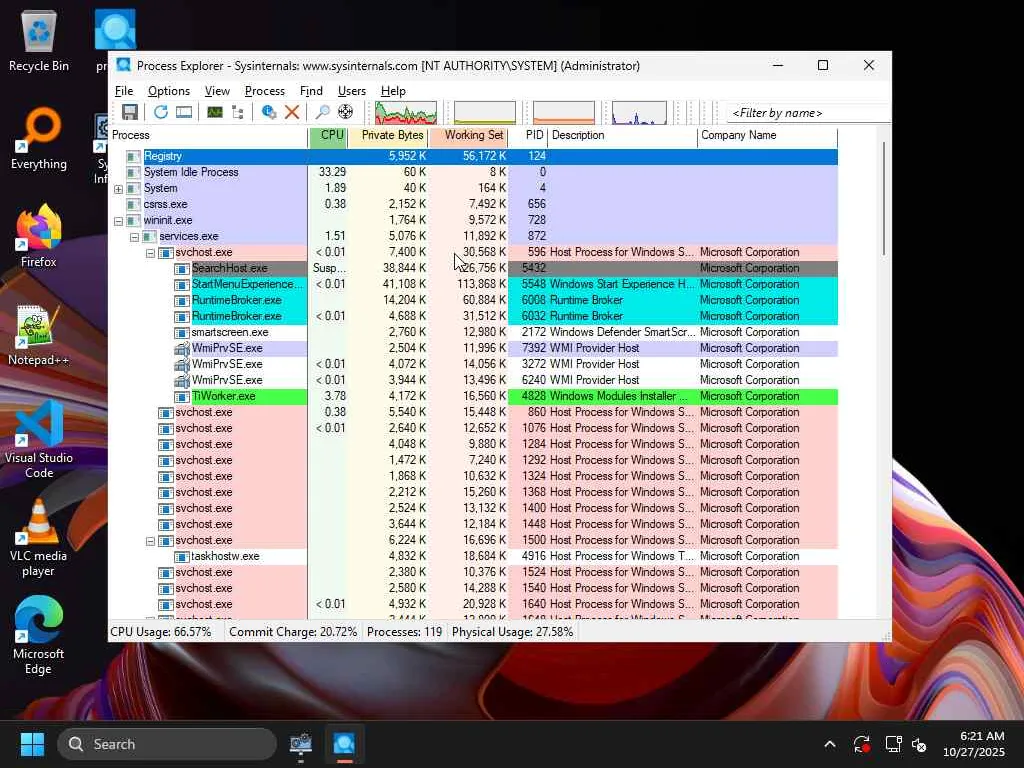Click the Process Explorer taskbar icon
This screenshot has height=768, width=1024.
[x=344, y=744]
